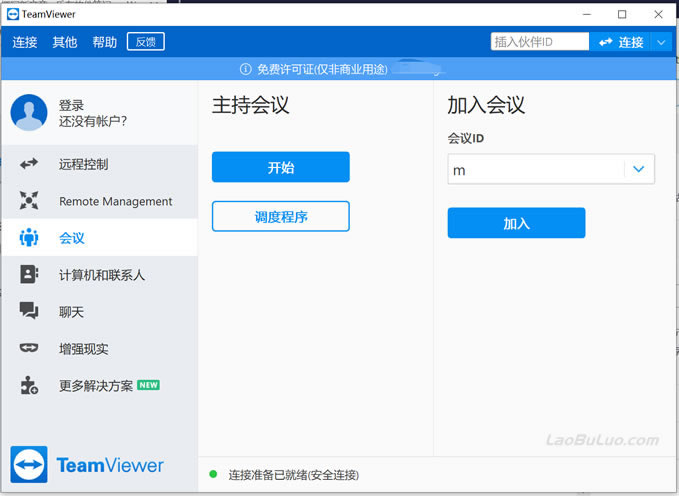Expand the connect button dropdown arrow
This screenshot has width=679, height=496.
coord(661,42)
